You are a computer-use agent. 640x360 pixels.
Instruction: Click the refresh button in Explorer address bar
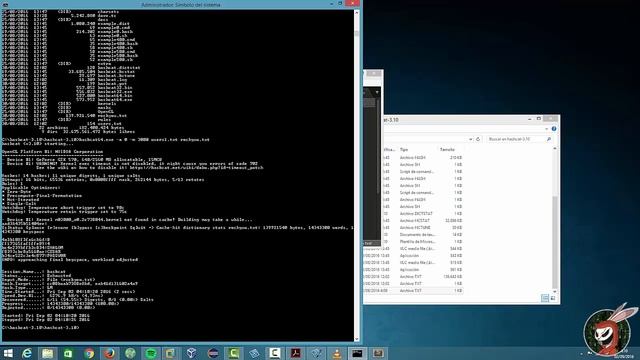(x=478, y=139)
